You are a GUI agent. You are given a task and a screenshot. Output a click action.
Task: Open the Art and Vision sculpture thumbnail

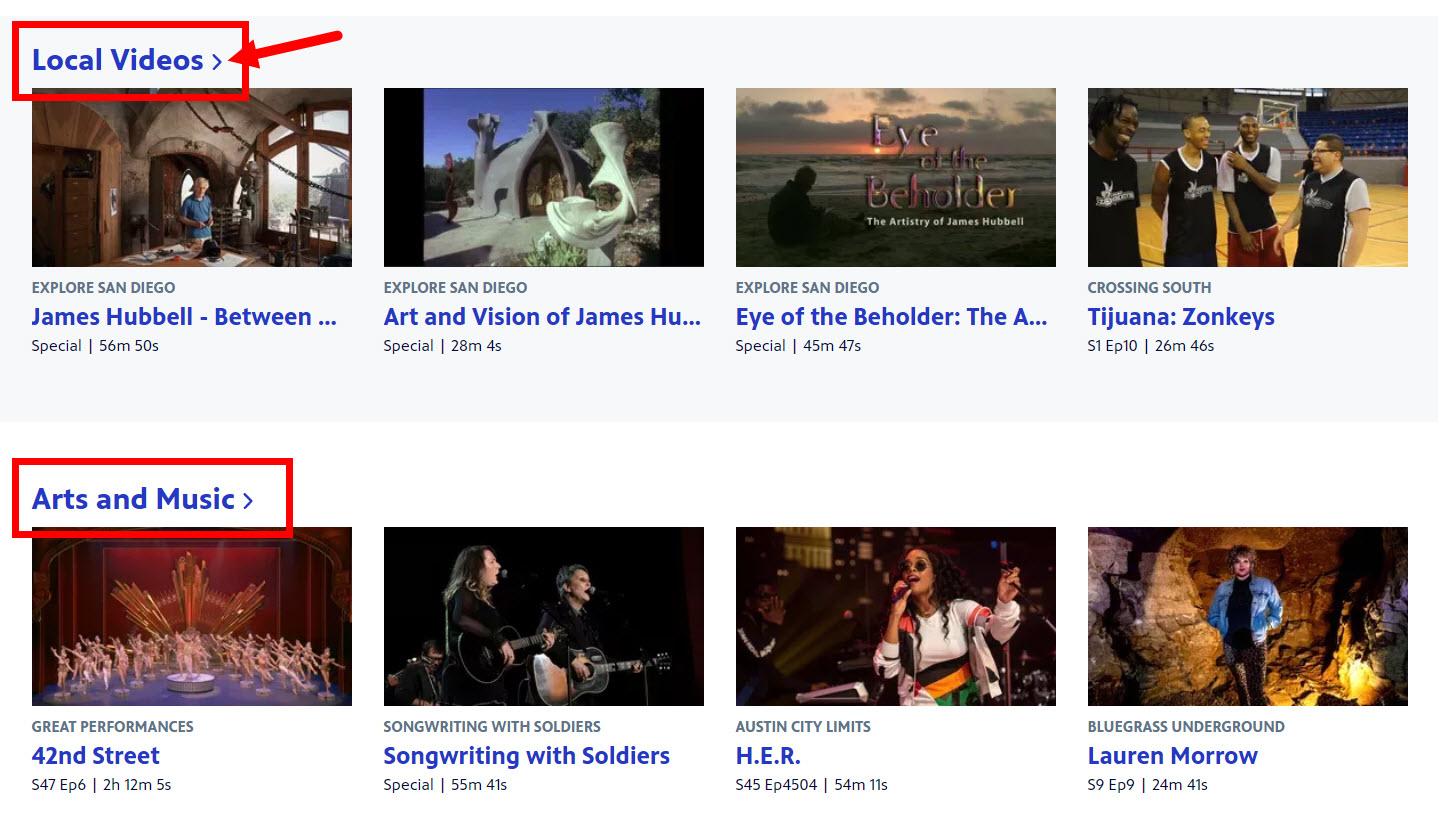(544, 177)
